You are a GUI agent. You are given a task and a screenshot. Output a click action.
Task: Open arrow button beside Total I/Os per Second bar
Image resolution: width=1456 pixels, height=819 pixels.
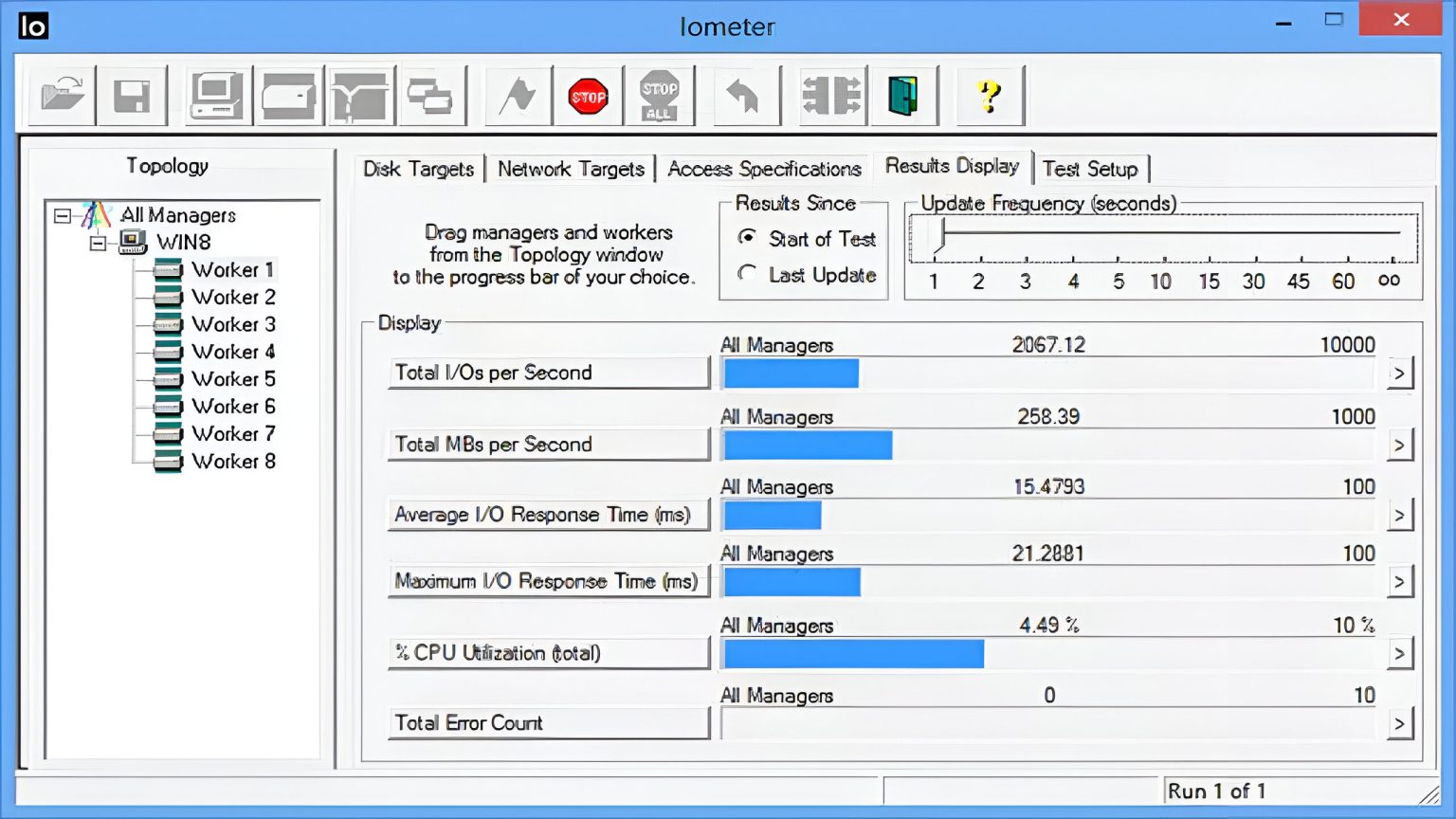coord(1399,373)
